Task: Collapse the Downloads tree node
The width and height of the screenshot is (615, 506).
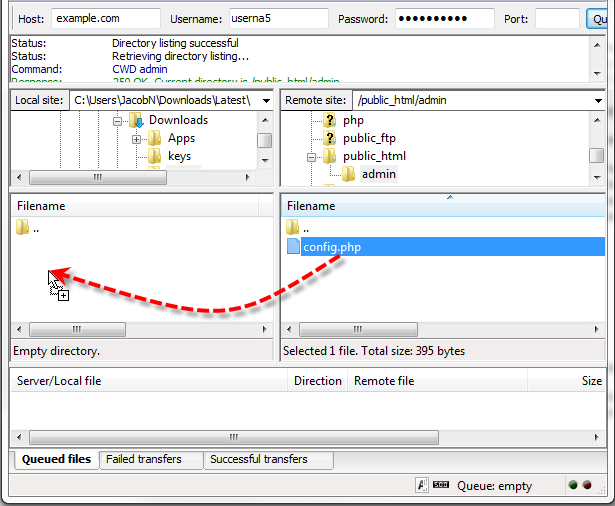Action: [117, 121]
